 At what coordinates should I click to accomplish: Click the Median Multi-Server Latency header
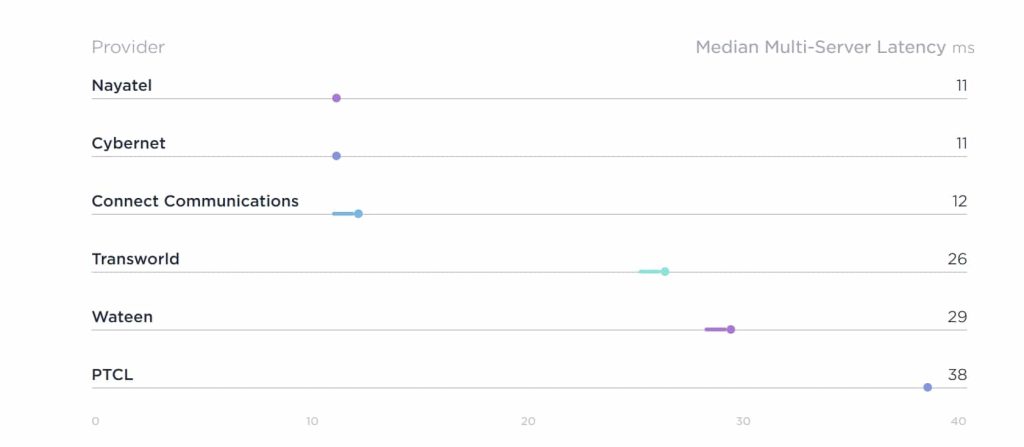[x=820, y=47]
